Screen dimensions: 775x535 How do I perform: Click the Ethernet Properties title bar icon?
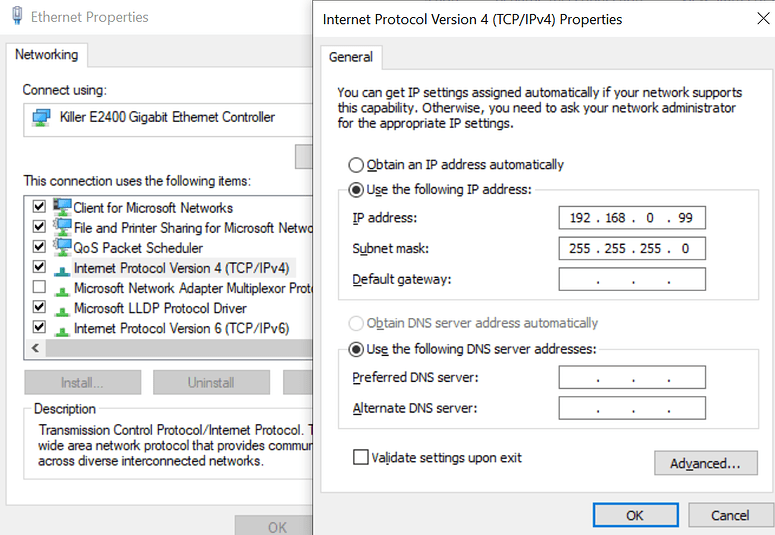point(17,17)
